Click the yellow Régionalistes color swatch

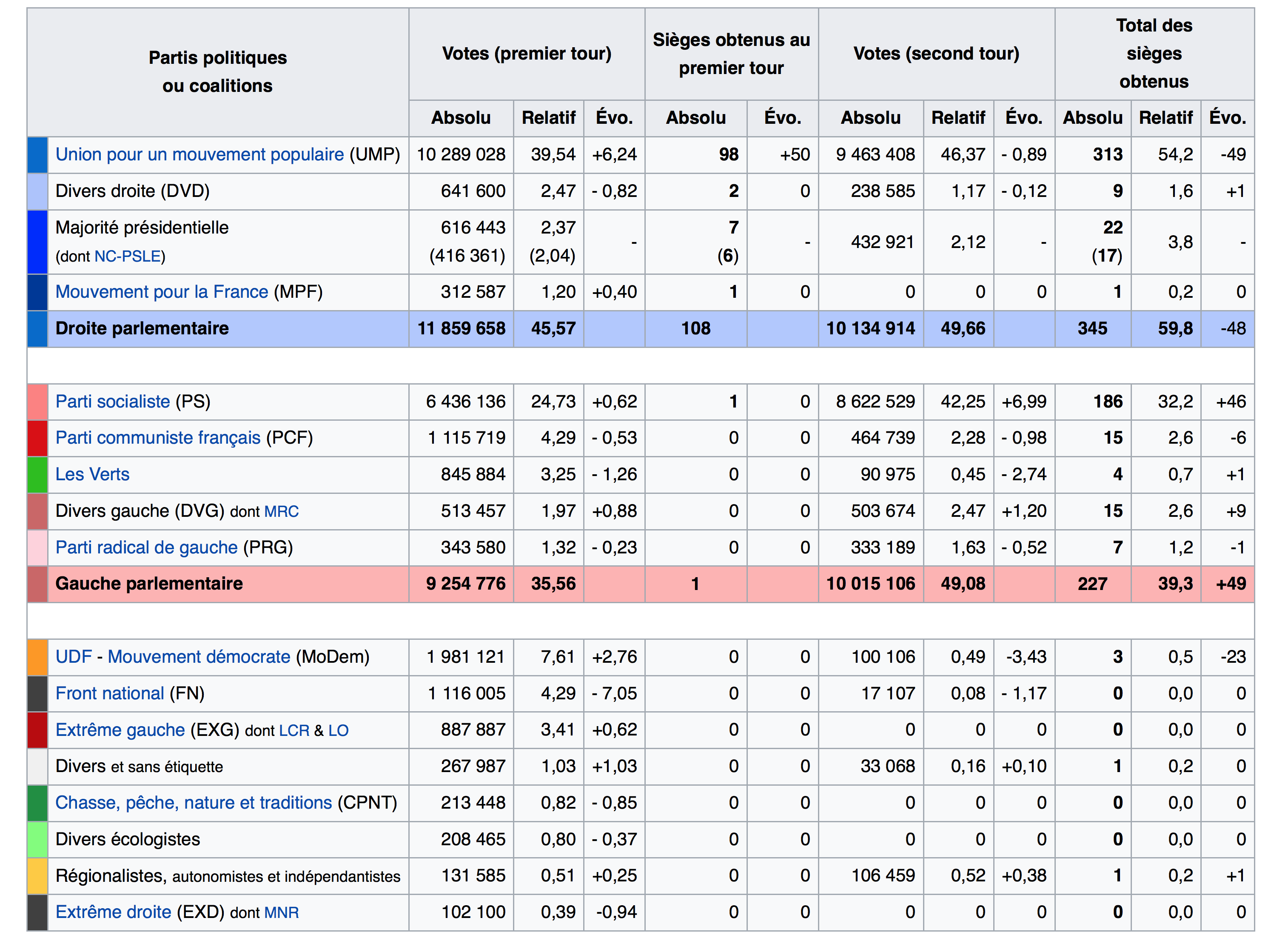click(37, 876)
